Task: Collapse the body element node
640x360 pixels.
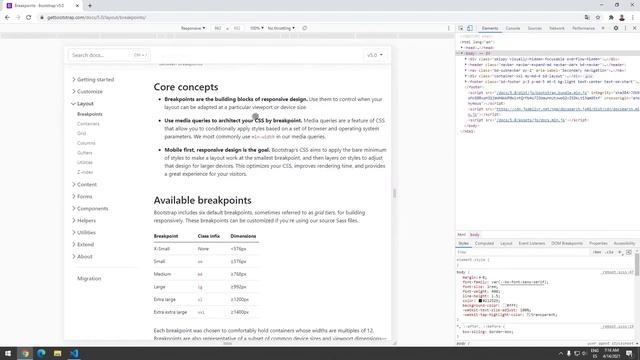Action: point(462,53)
